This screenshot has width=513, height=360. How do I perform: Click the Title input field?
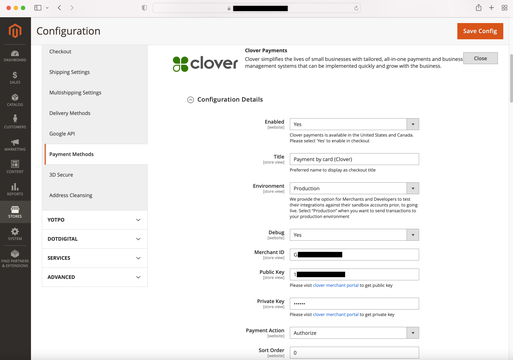tap(354, 159)
